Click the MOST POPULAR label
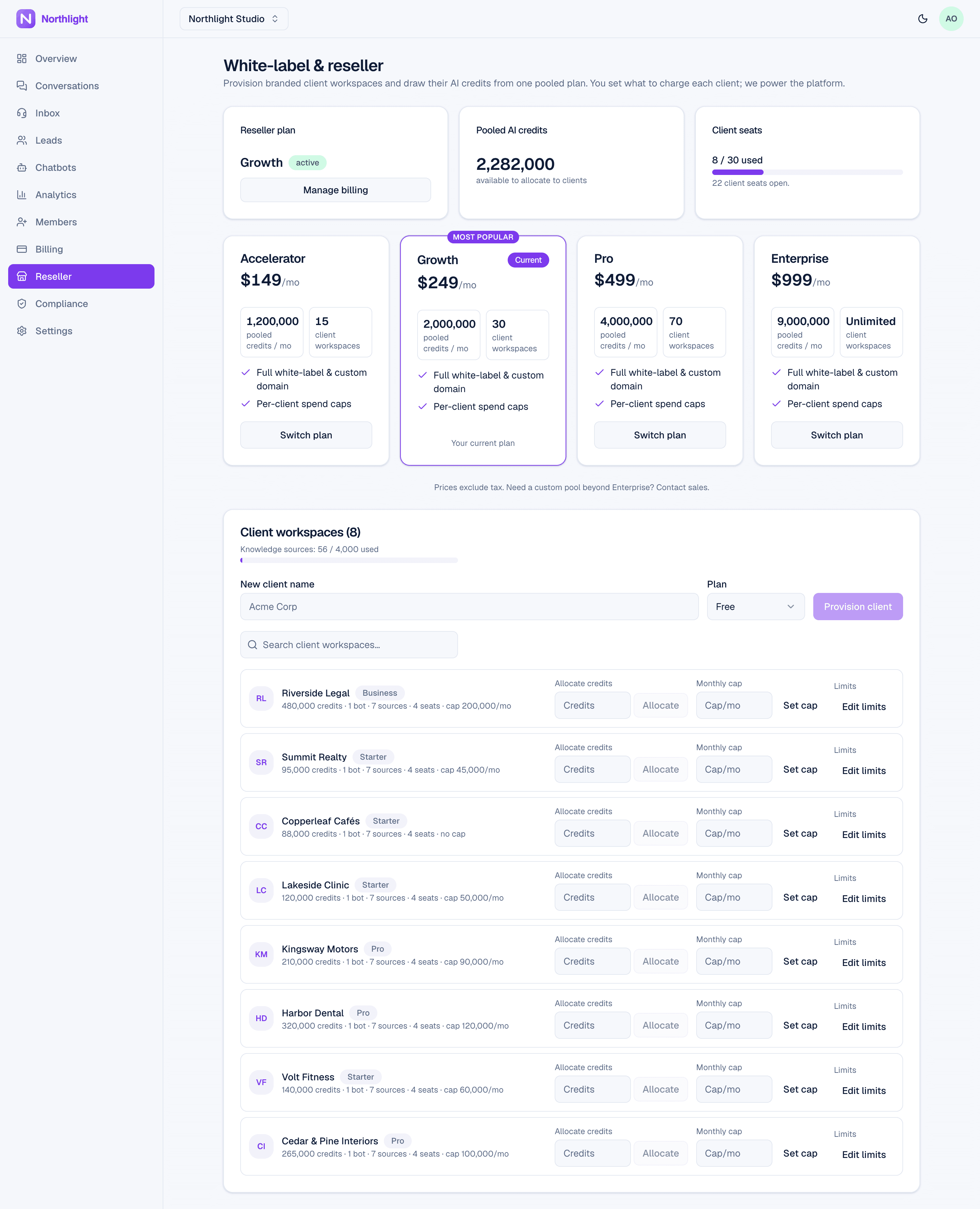This screenshot has height=1209, width=980. [x=483, y=237]
